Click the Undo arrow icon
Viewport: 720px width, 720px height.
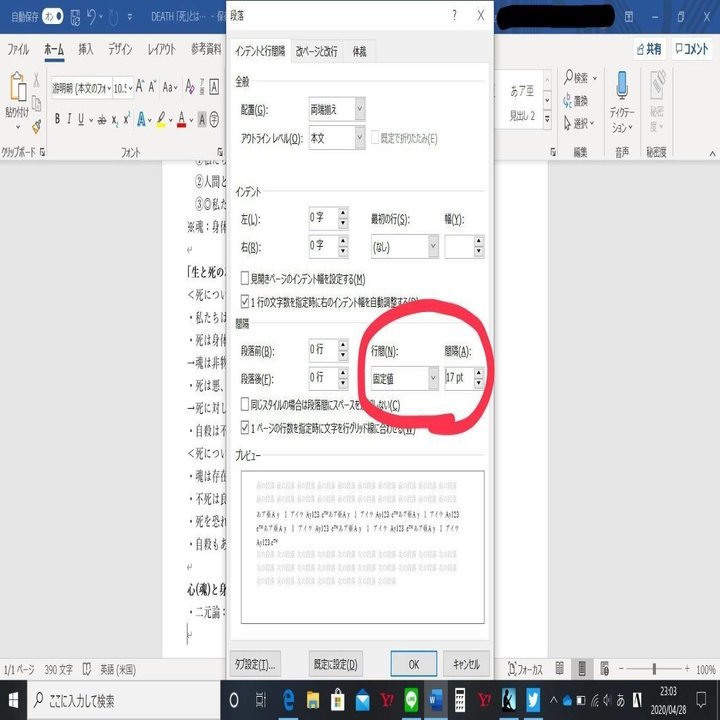(x=91, y=17)
